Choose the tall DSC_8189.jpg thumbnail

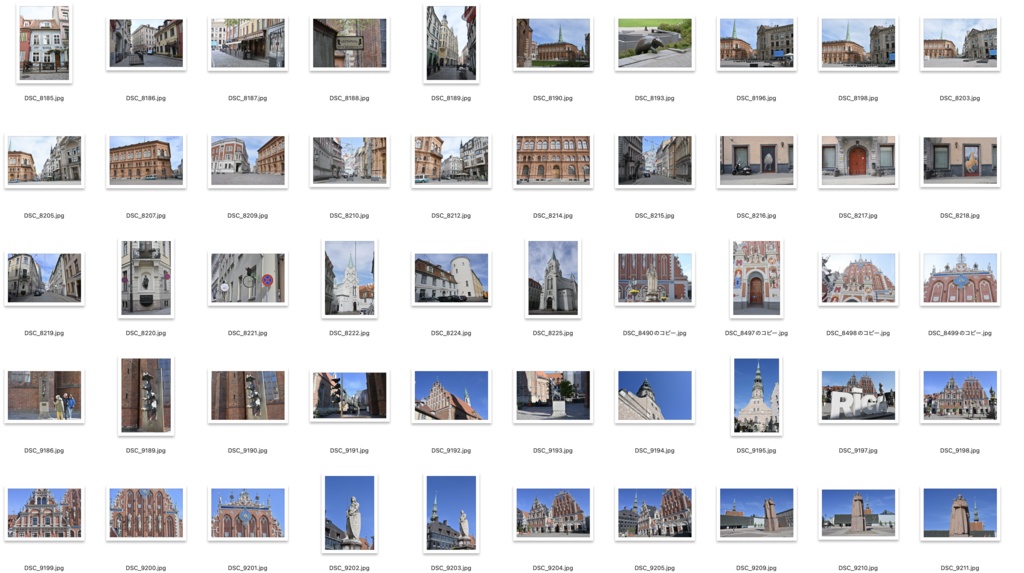pyautogui.click(x=451, y=43)
